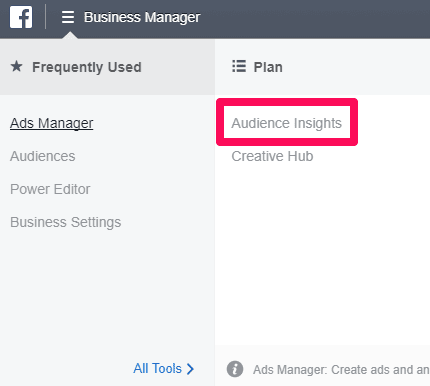Go to Business Settings
The image size is (430, 386).
66,222
